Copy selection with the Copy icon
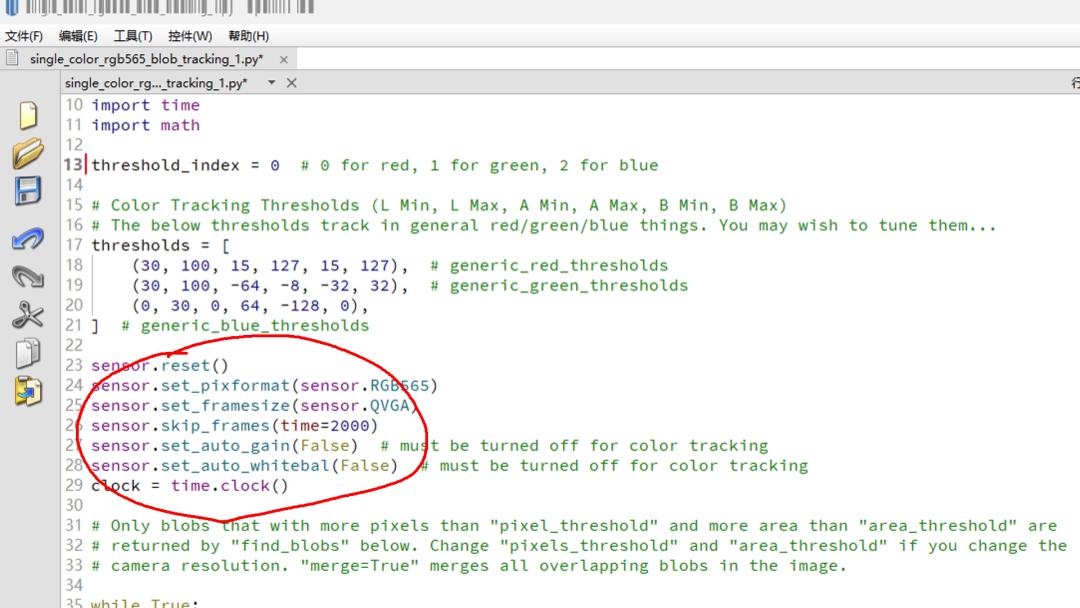The width and height of the screenshot is (1080, 608). 28,353
